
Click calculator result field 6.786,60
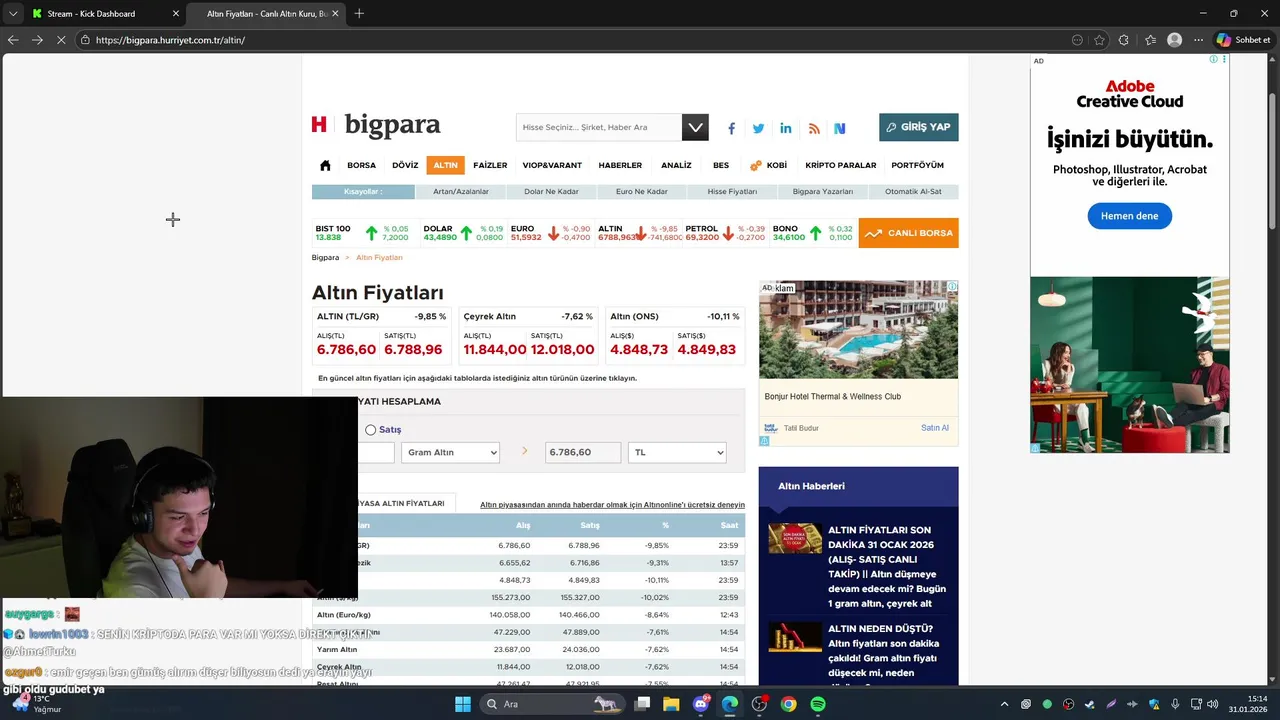(583, 453)
